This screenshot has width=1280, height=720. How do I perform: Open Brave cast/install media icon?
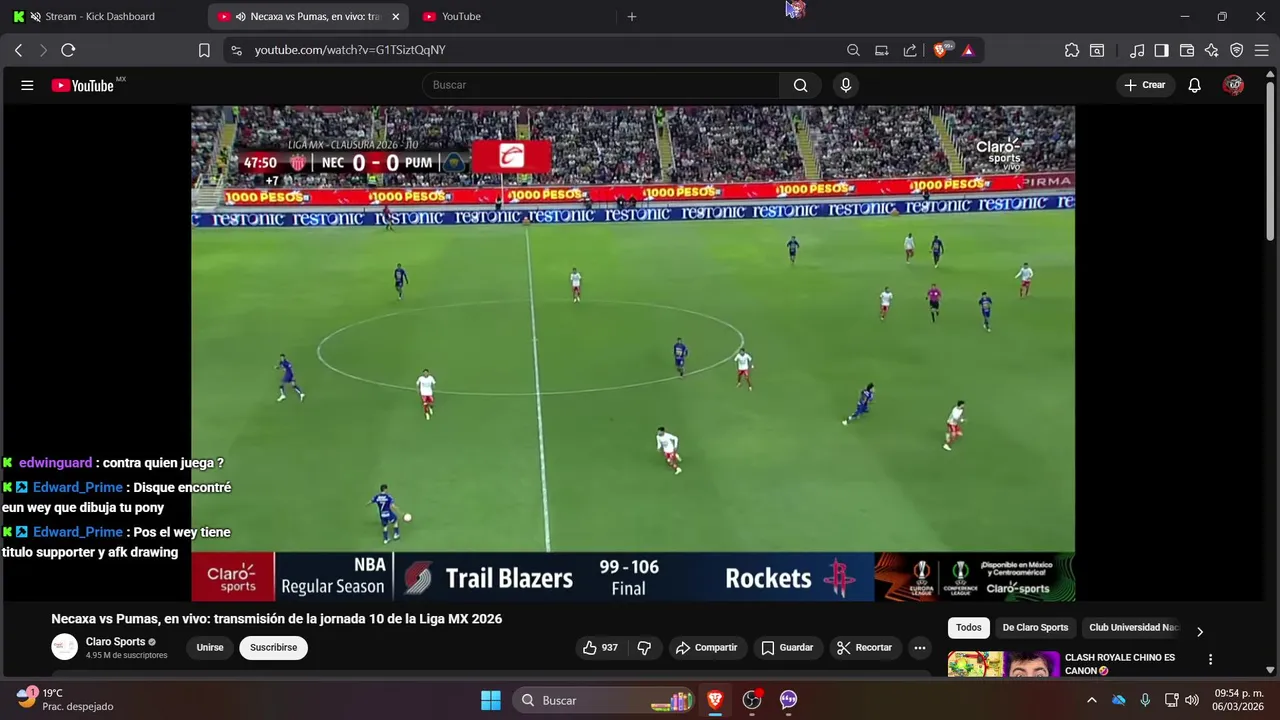pyautogui.click(x=881, y=50)
